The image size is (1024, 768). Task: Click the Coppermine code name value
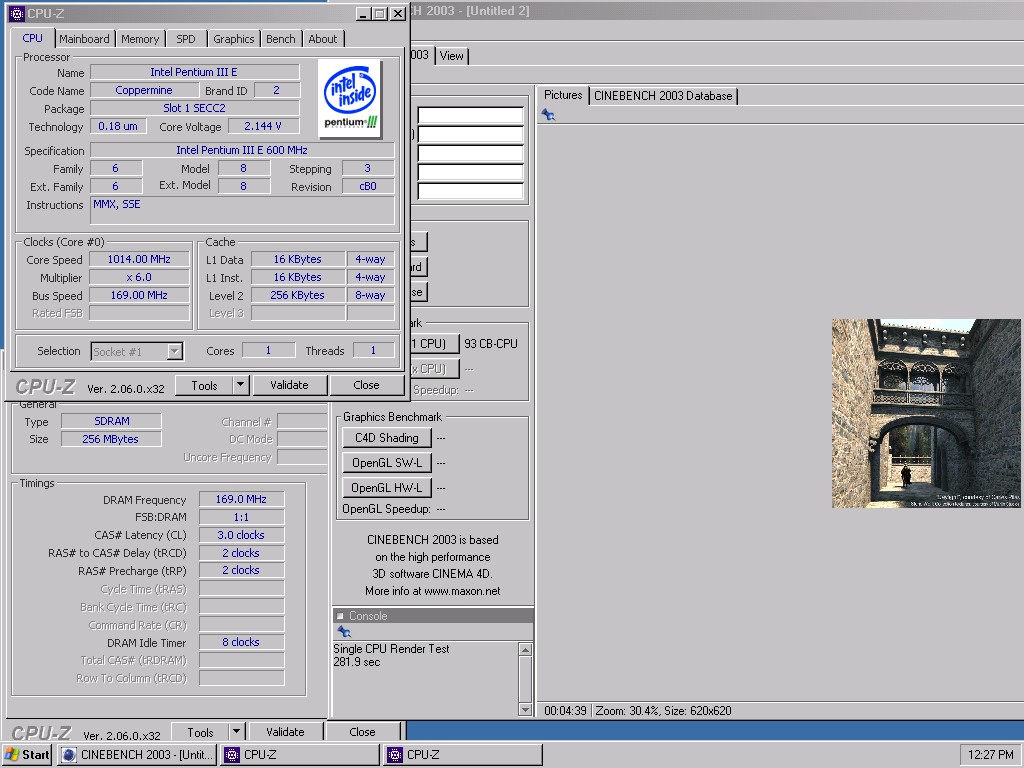click(144, 90)
